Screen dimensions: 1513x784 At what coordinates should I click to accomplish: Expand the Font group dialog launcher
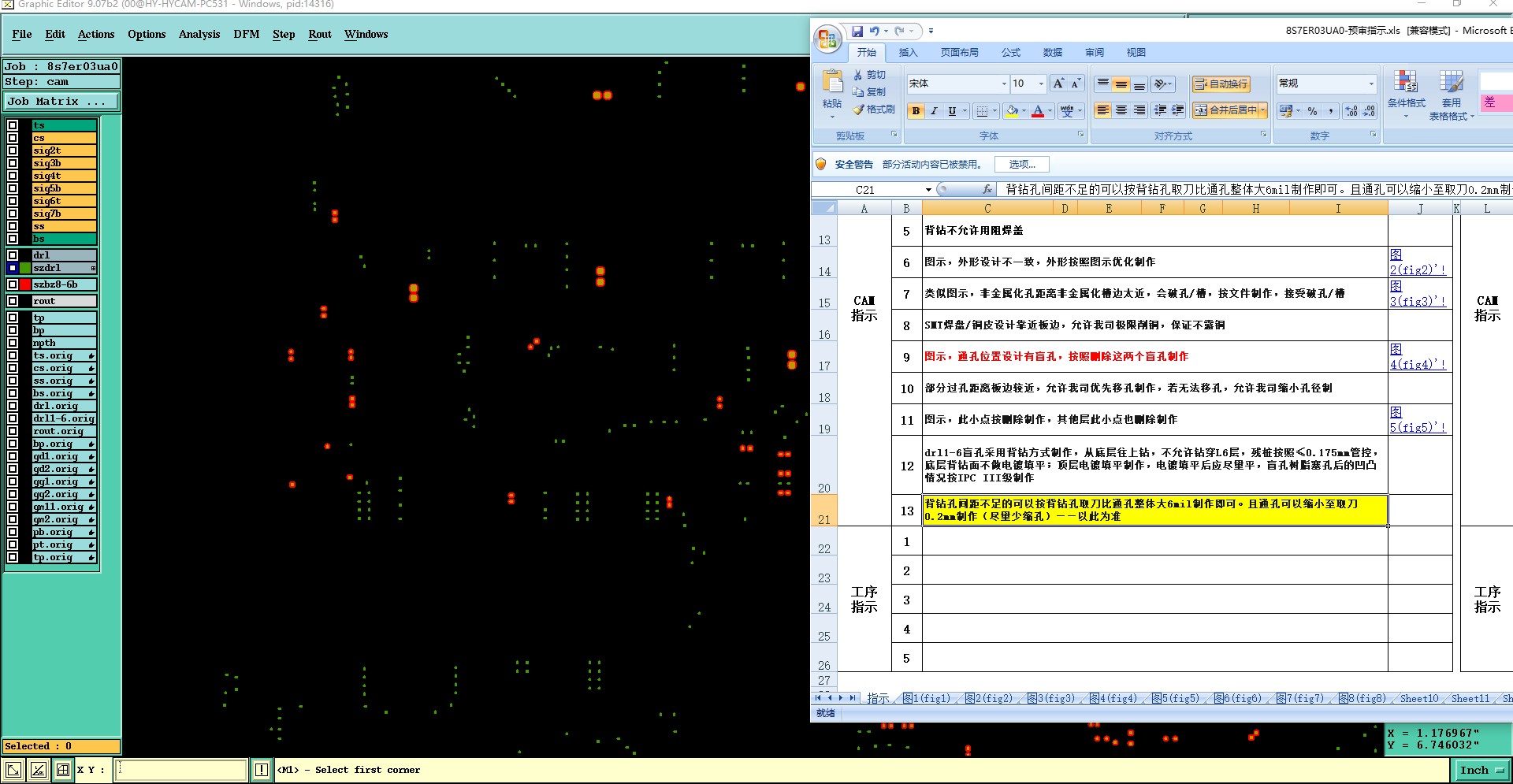point(1080,135)
